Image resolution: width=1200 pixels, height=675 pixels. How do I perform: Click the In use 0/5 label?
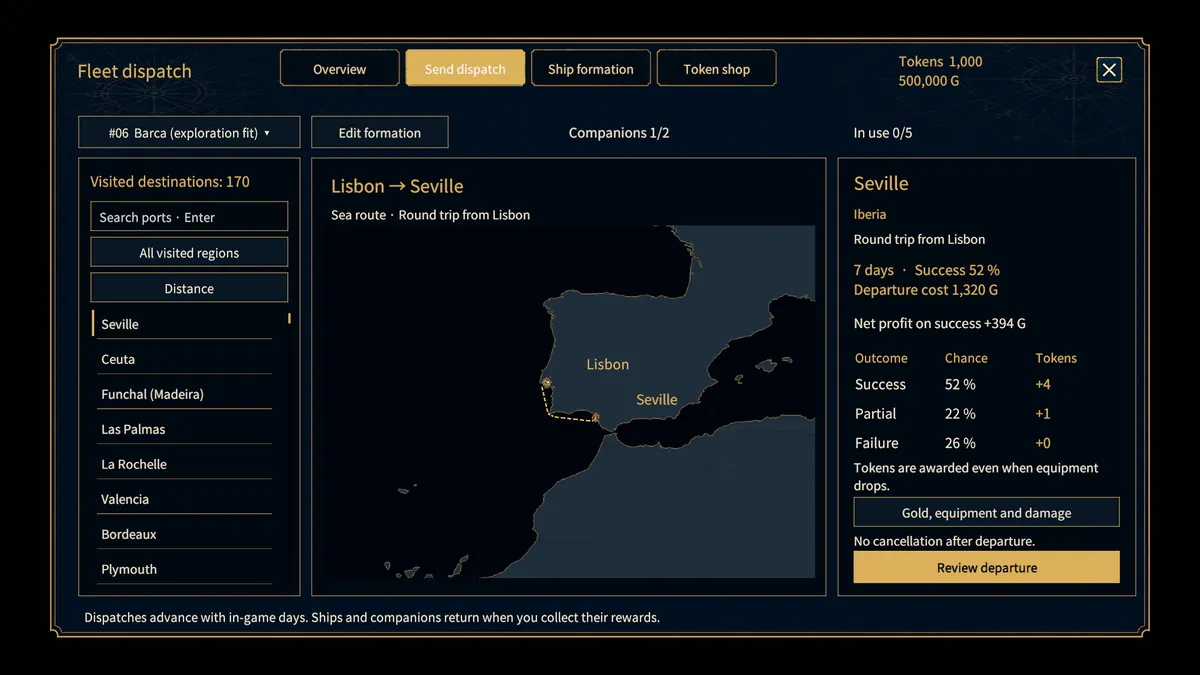tap(883, 132)
